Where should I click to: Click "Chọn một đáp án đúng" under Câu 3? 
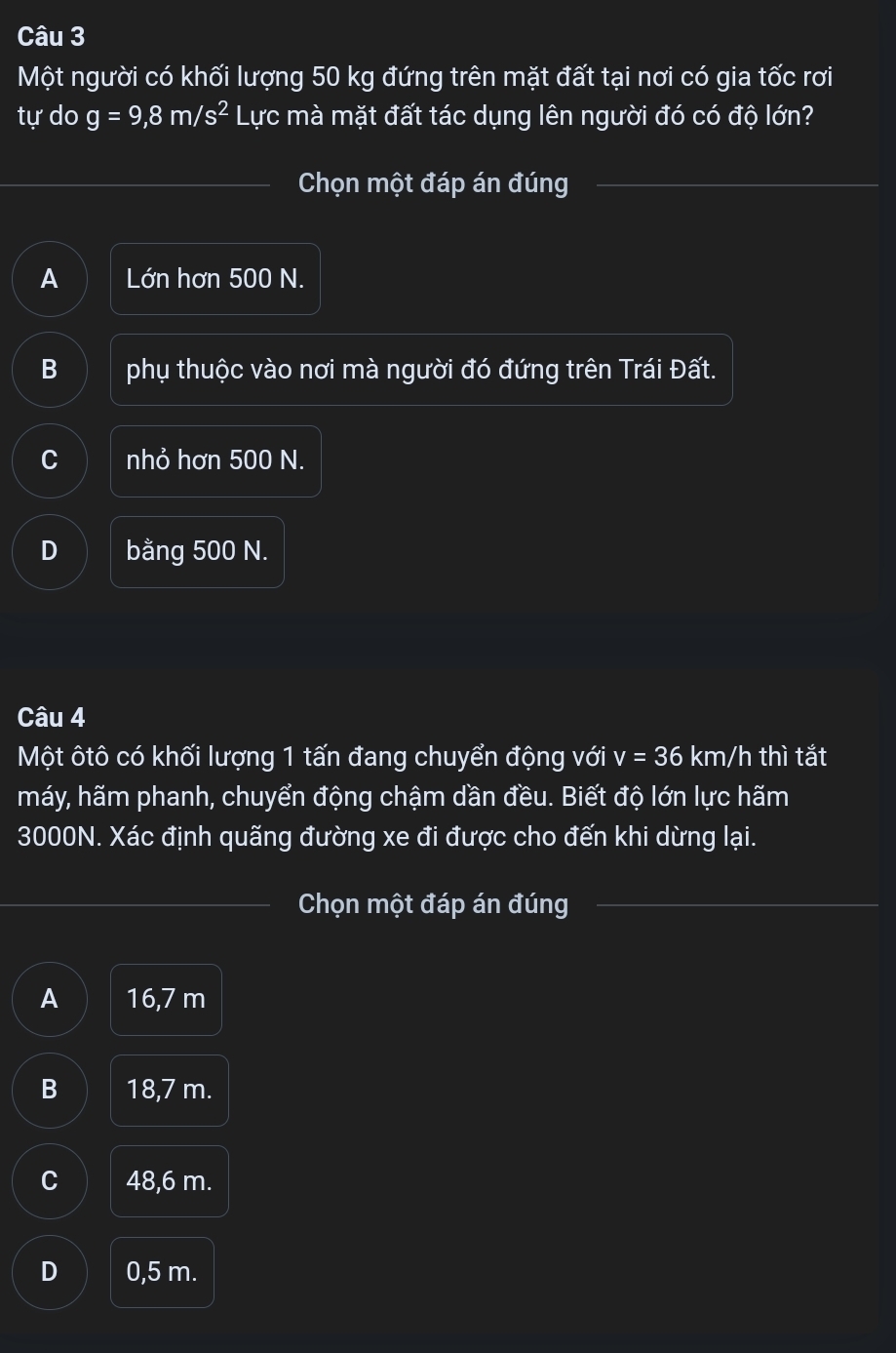click(433, 183)
